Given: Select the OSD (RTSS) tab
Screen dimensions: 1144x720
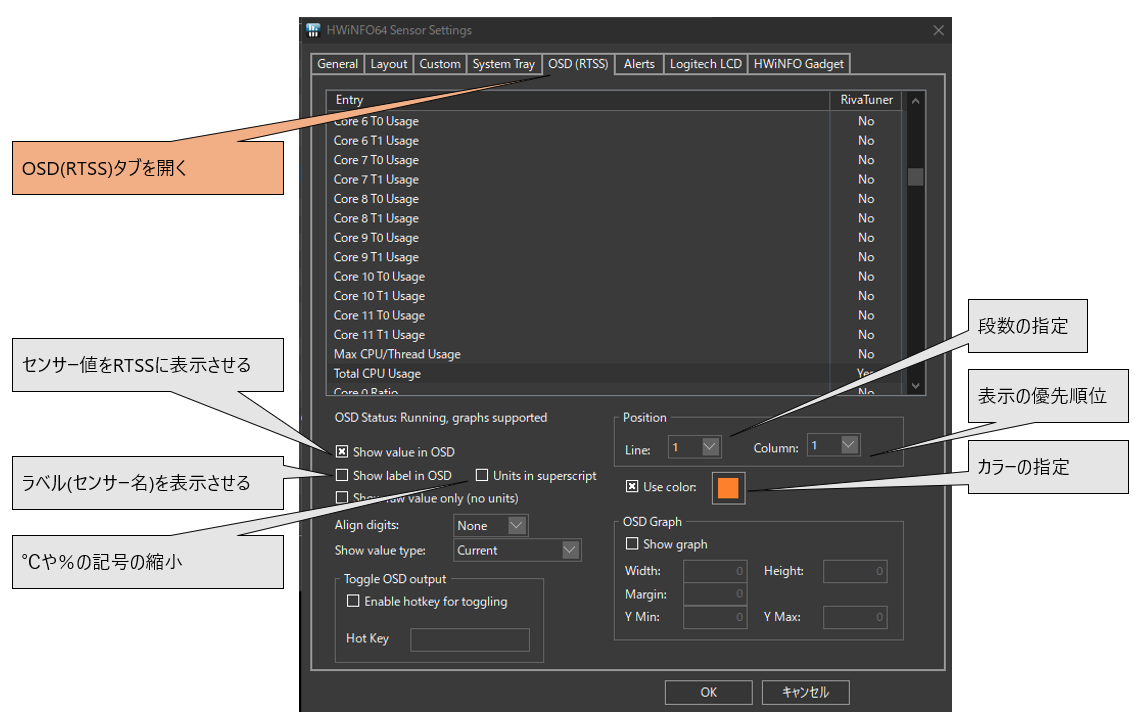Looking at the screenshot, I should click(x=578, y=63).
